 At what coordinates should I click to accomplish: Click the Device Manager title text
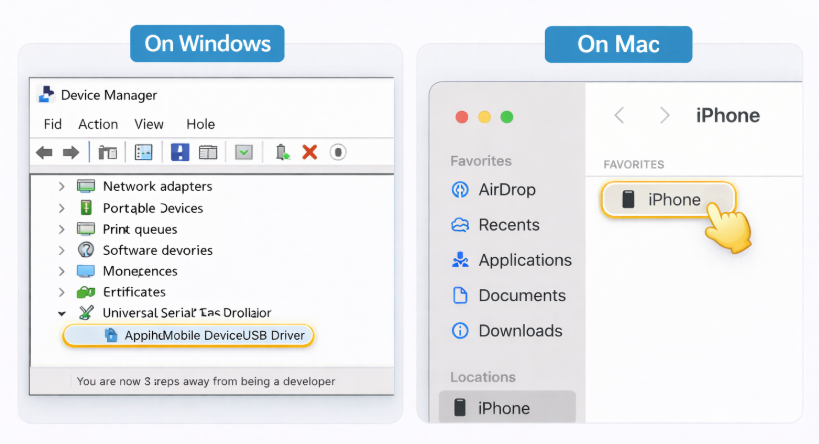(x=109, y=95)
